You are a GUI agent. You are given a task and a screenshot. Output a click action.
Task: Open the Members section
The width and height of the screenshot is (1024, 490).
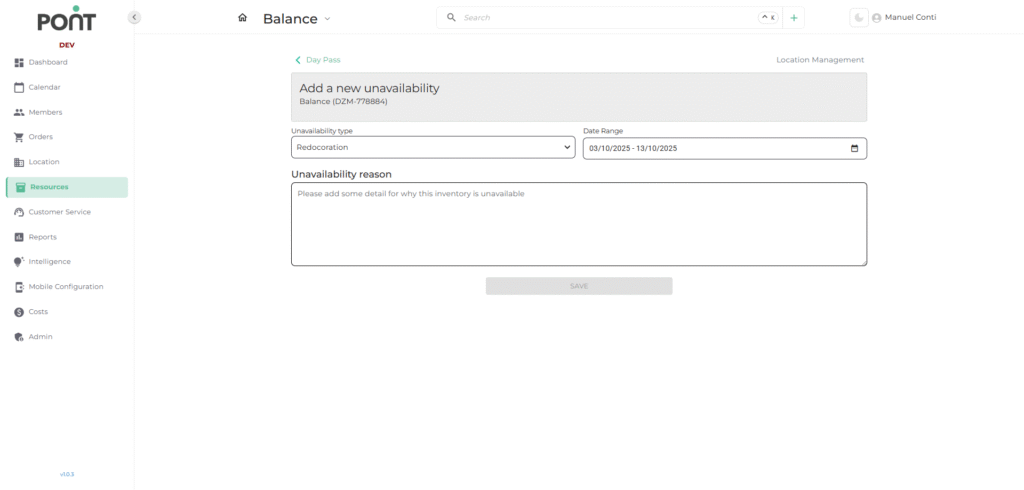[45, 112]
